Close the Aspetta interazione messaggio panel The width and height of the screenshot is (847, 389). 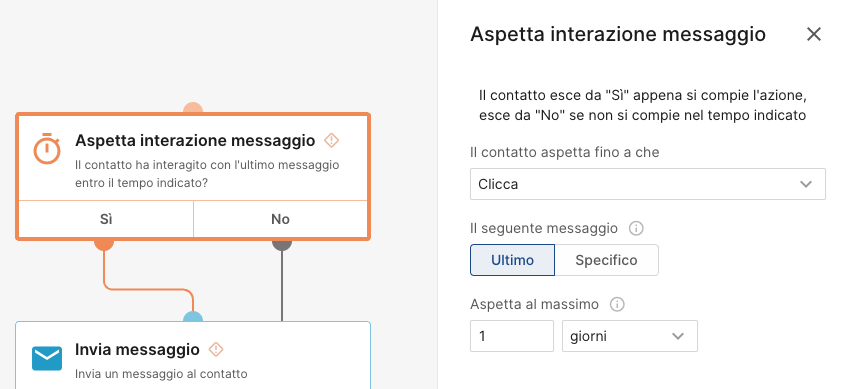tap(814, 35)
